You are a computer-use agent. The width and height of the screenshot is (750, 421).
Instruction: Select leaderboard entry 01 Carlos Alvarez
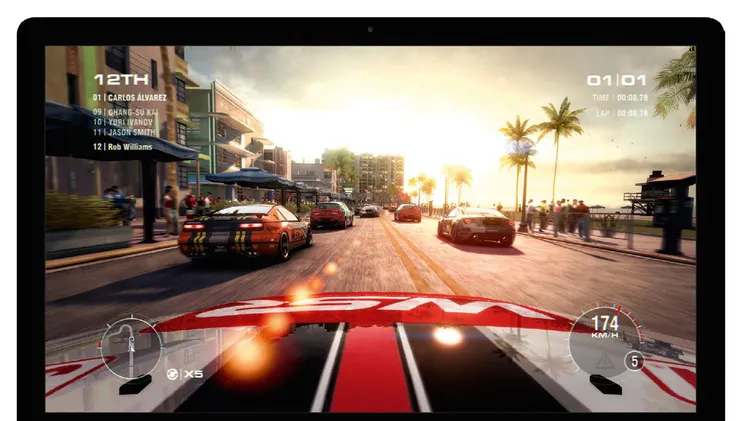click(130, 98)
